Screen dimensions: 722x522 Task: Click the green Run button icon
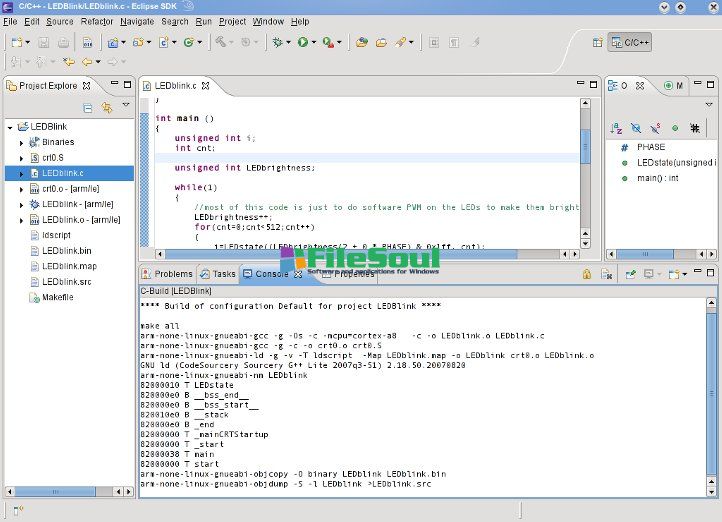[x=302, y=42]
